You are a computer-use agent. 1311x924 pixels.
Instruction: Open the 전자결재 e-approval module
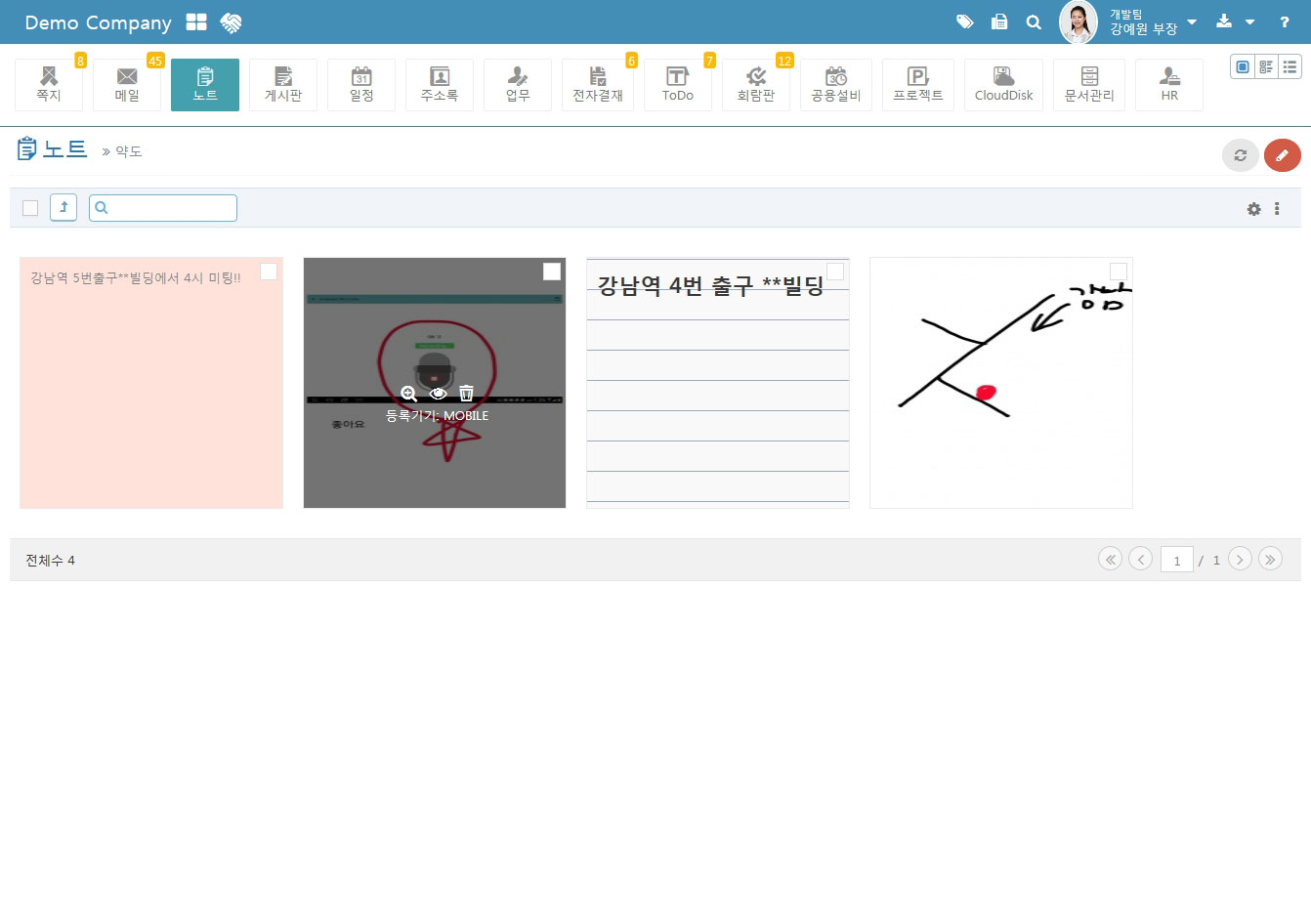[x=598, y=85]
